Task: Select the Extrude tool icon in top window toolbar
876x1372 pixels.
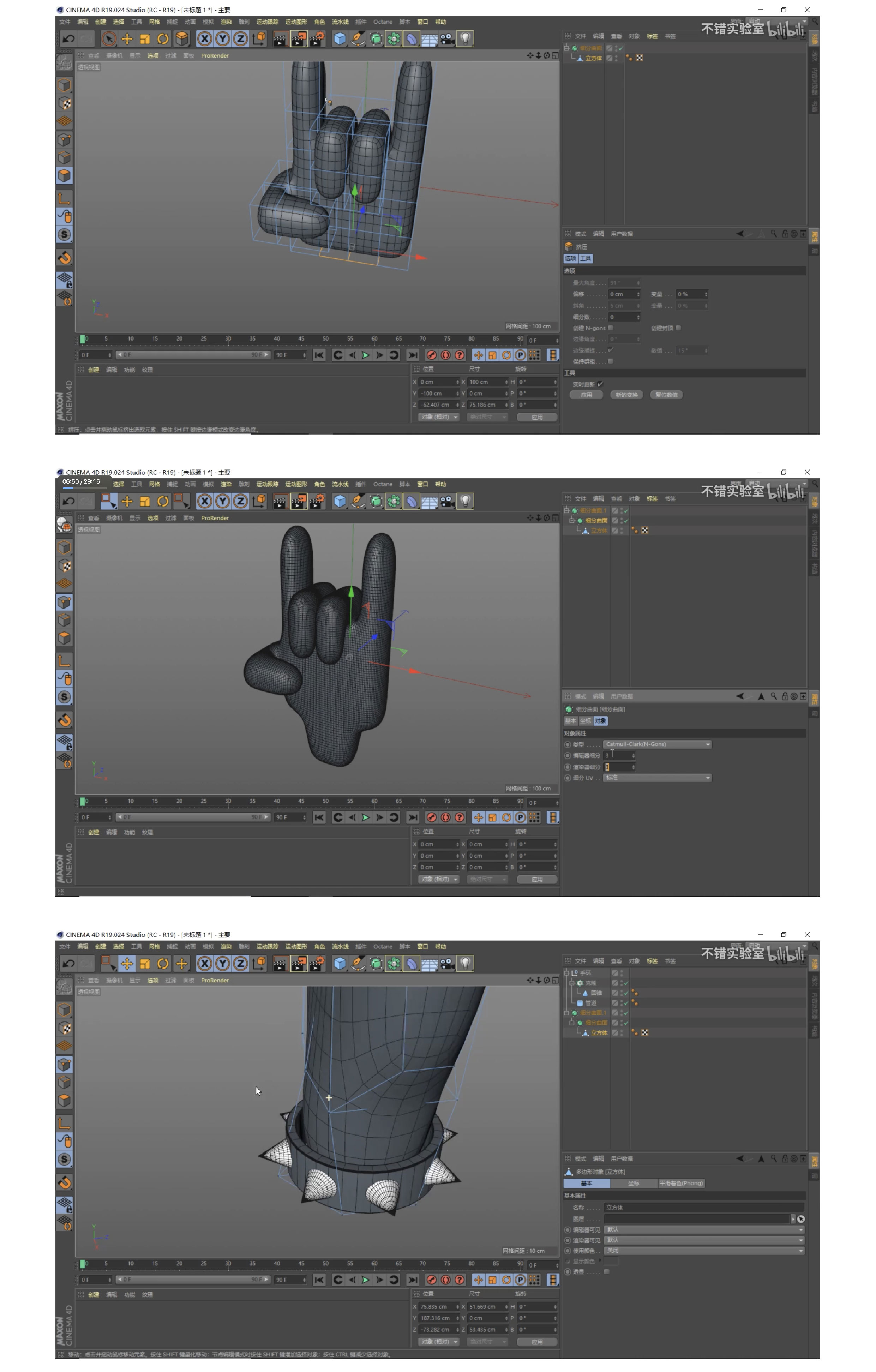Action: tap(182, 39)
